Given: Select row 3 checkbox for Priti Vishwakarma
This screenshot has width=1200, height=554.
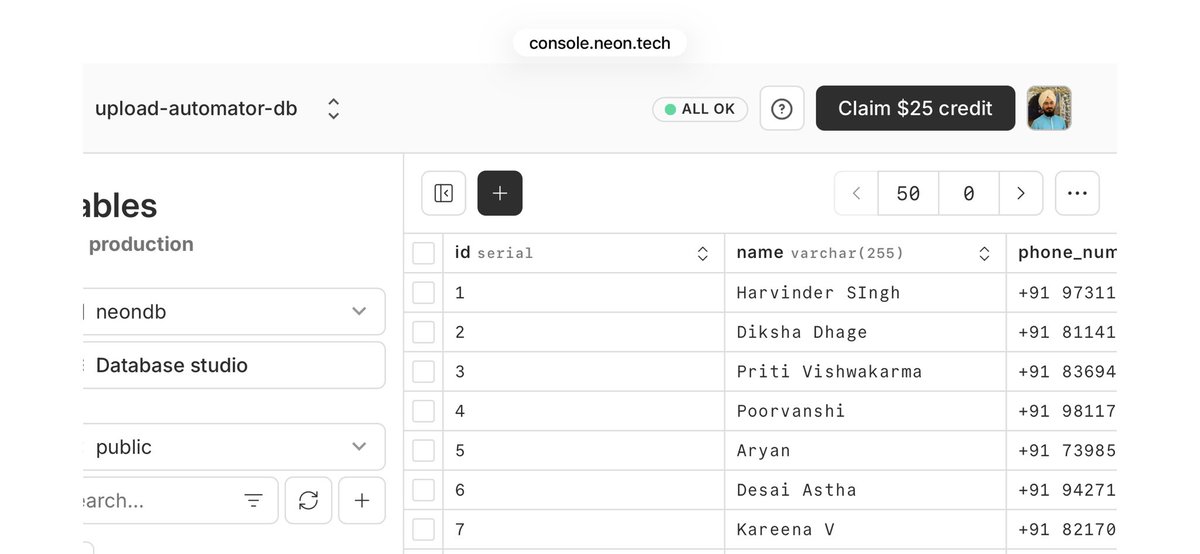Looking at the screenshot, I should (424, 372).
